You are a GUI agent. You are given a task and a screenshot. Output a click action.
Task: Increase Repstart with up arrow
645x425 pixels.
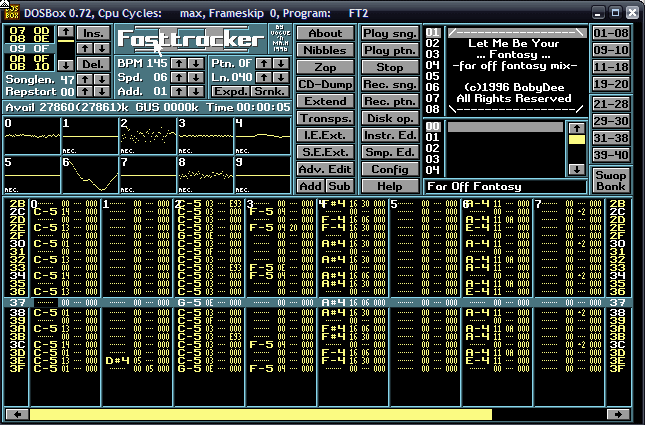[x=85, y=91]
